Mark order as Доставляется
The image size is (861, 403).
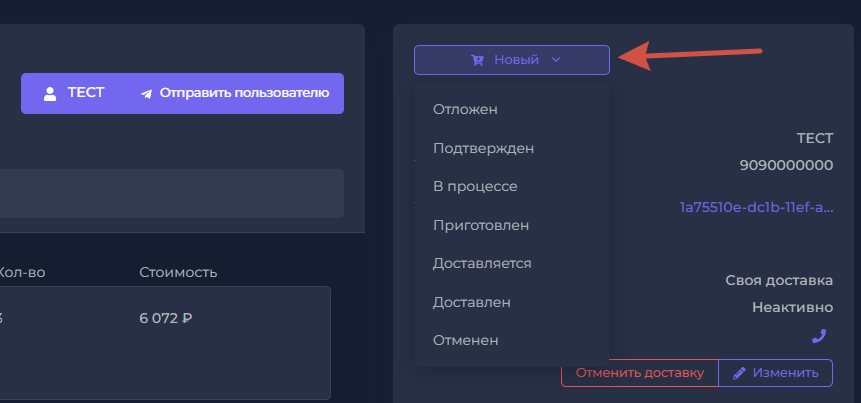(x=482, y=263)
